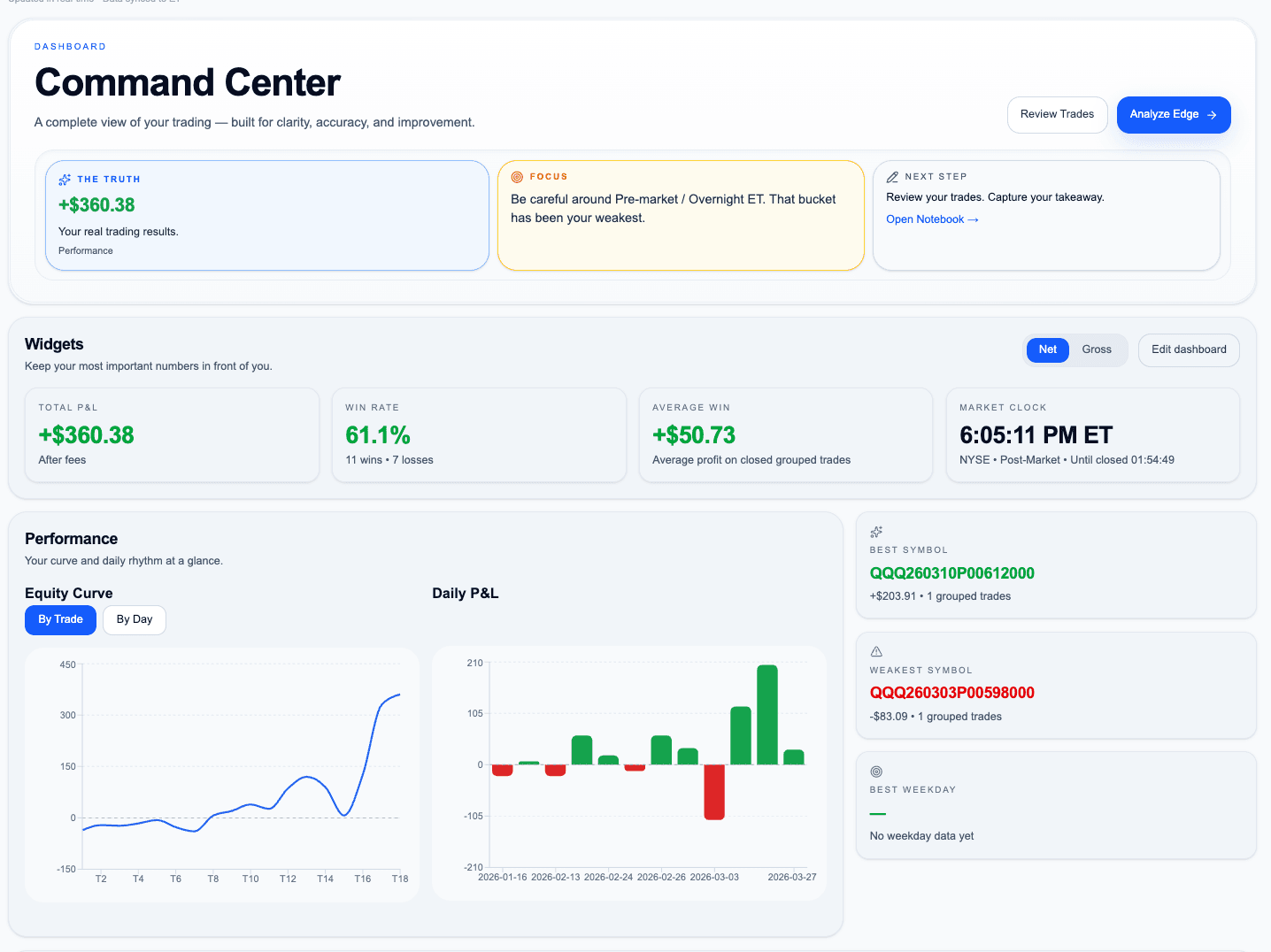Click the Analyze Edge button
The height and width of the screenshot is (952, 1271).
1174,115
